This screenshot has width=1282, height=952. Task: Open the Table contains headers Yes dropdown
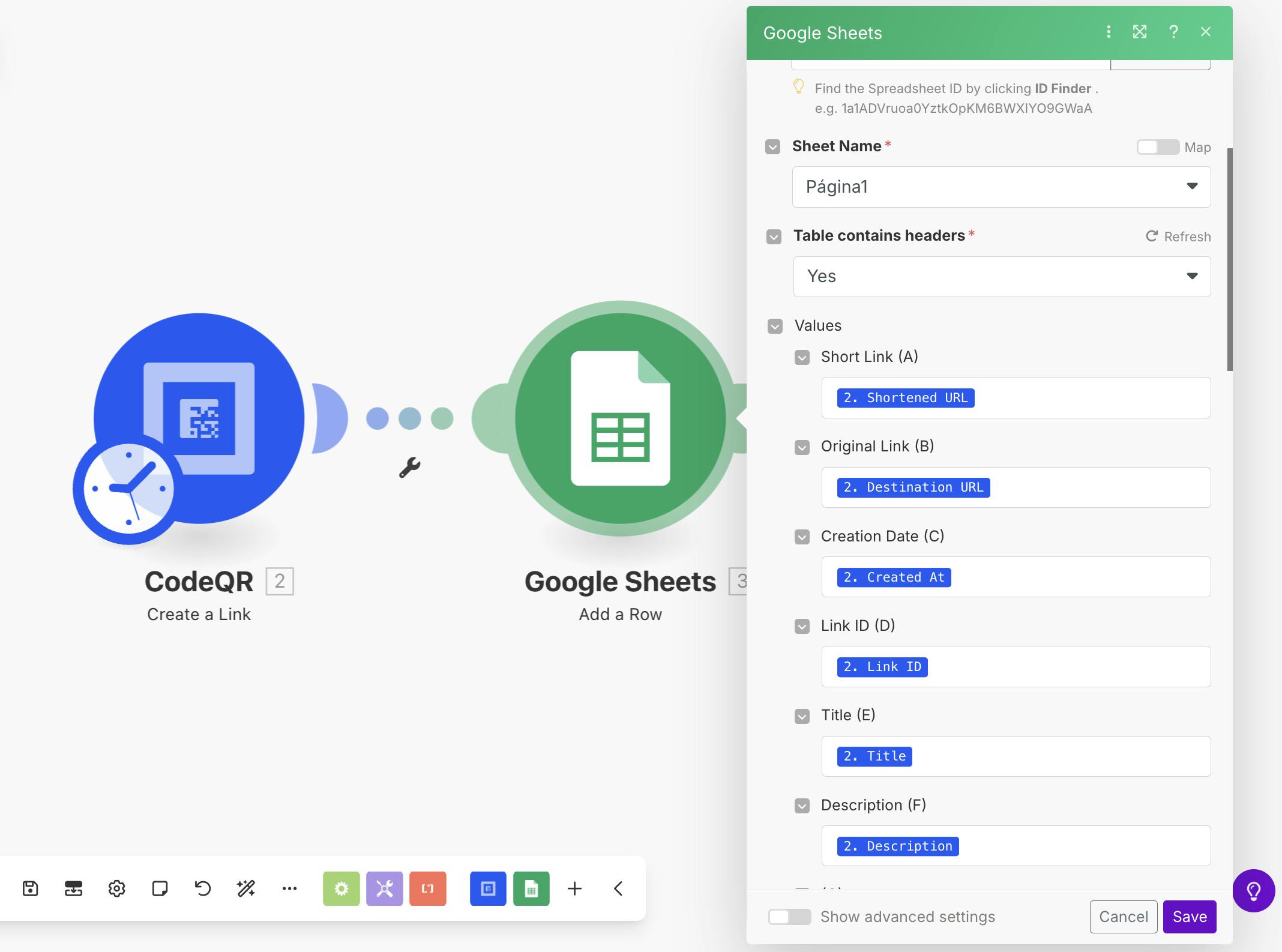pos(1002,277)
